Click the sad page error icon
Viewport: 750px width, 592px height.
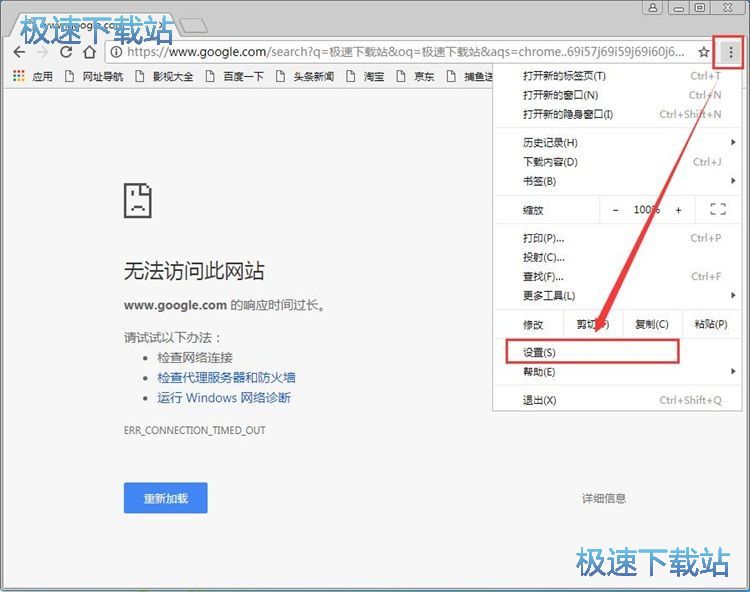(138, 200)
